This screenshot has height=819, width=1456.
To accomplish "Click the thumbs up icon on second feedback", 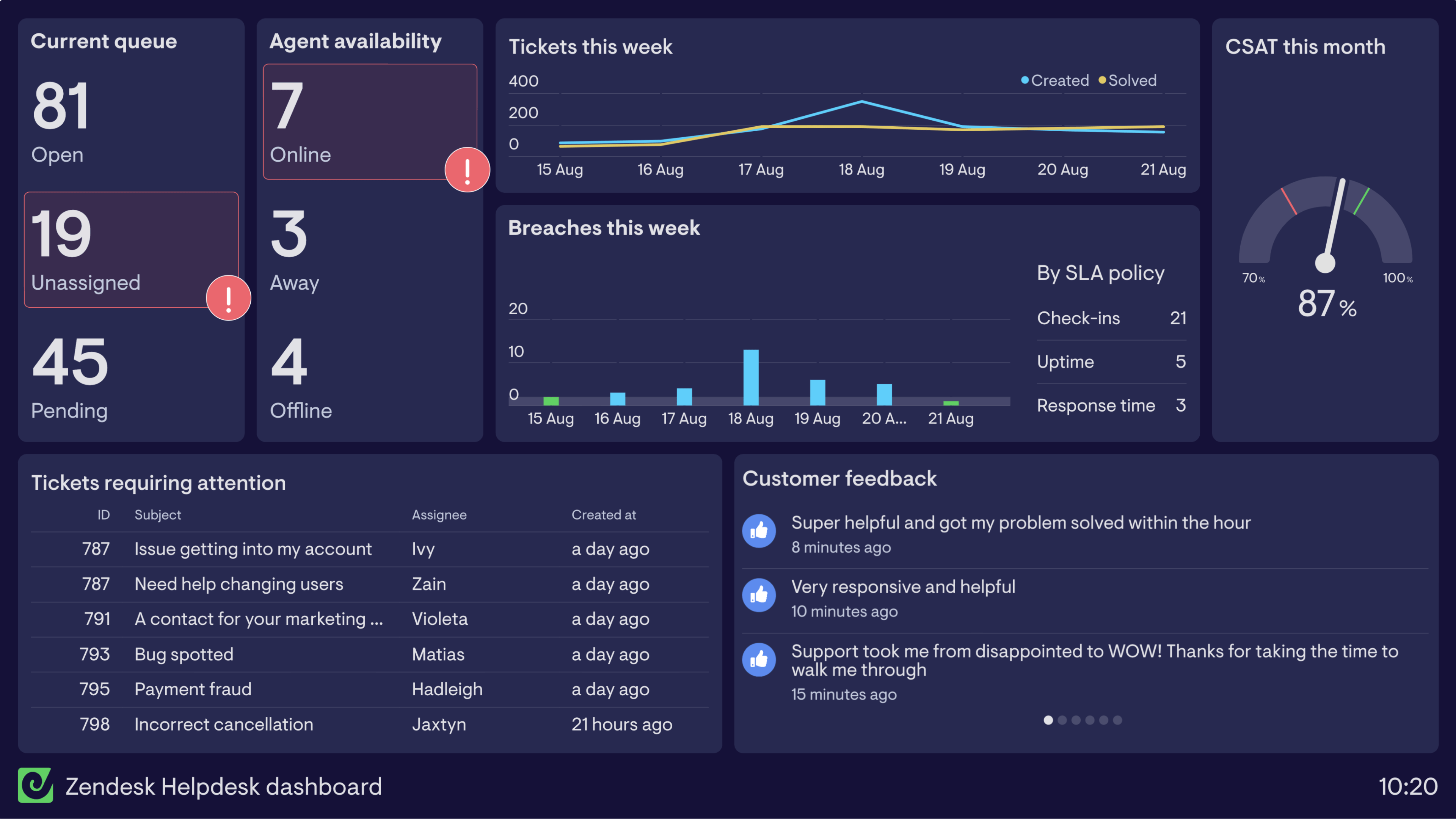I will (x=759, y=595).
